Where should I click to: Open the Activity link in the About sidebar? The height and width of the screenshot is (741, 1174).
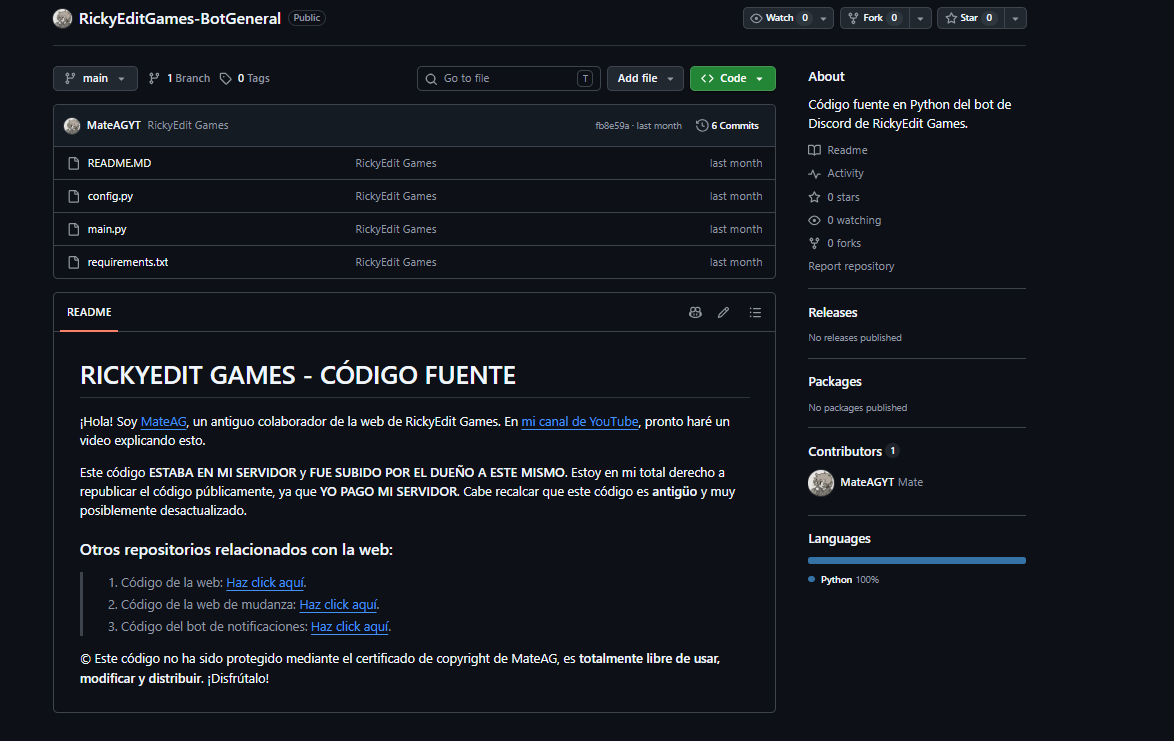(836, 174)
